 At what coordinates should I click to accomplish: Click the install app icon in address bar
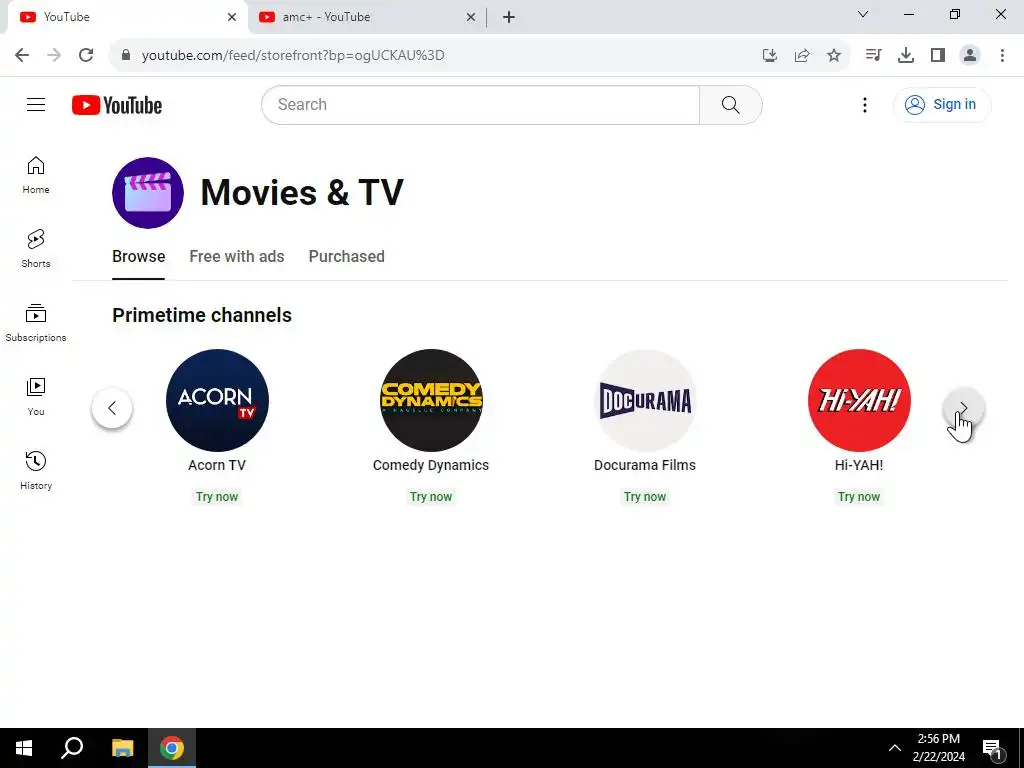[770, 55]
